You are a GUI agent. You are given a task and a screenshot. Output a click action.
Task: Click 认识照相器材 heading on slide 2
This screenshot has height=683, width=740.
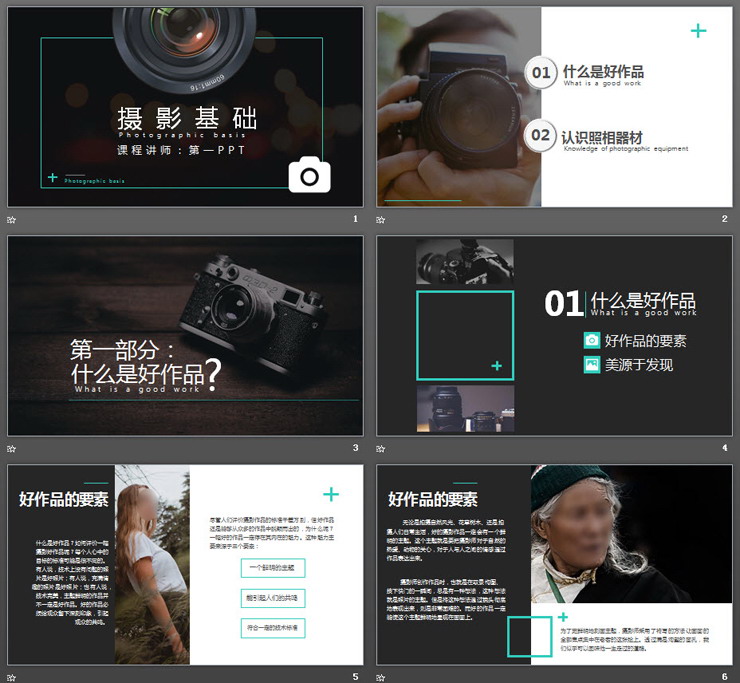(602, 138)
